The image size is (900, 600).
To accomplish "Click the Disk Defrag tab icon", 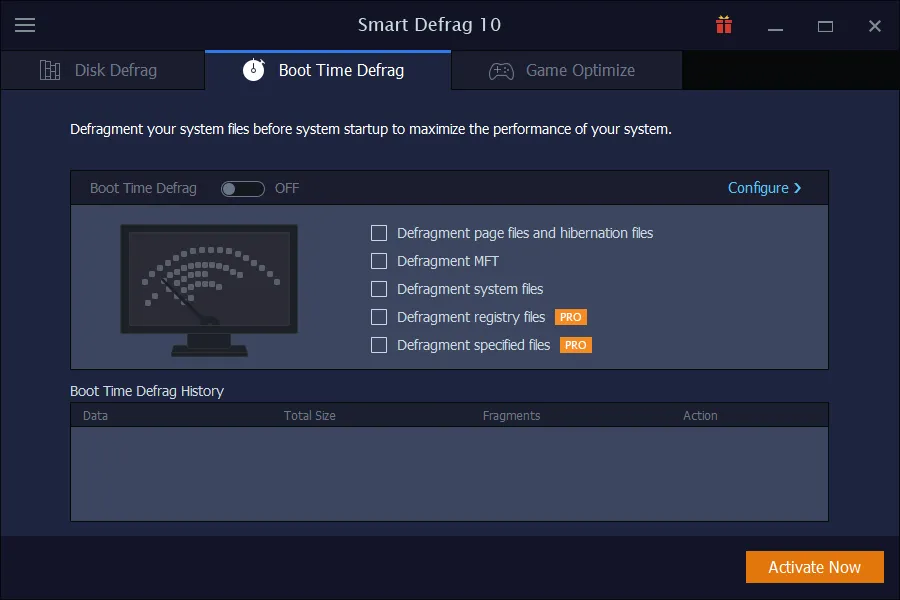I will [x=50, y=70].
